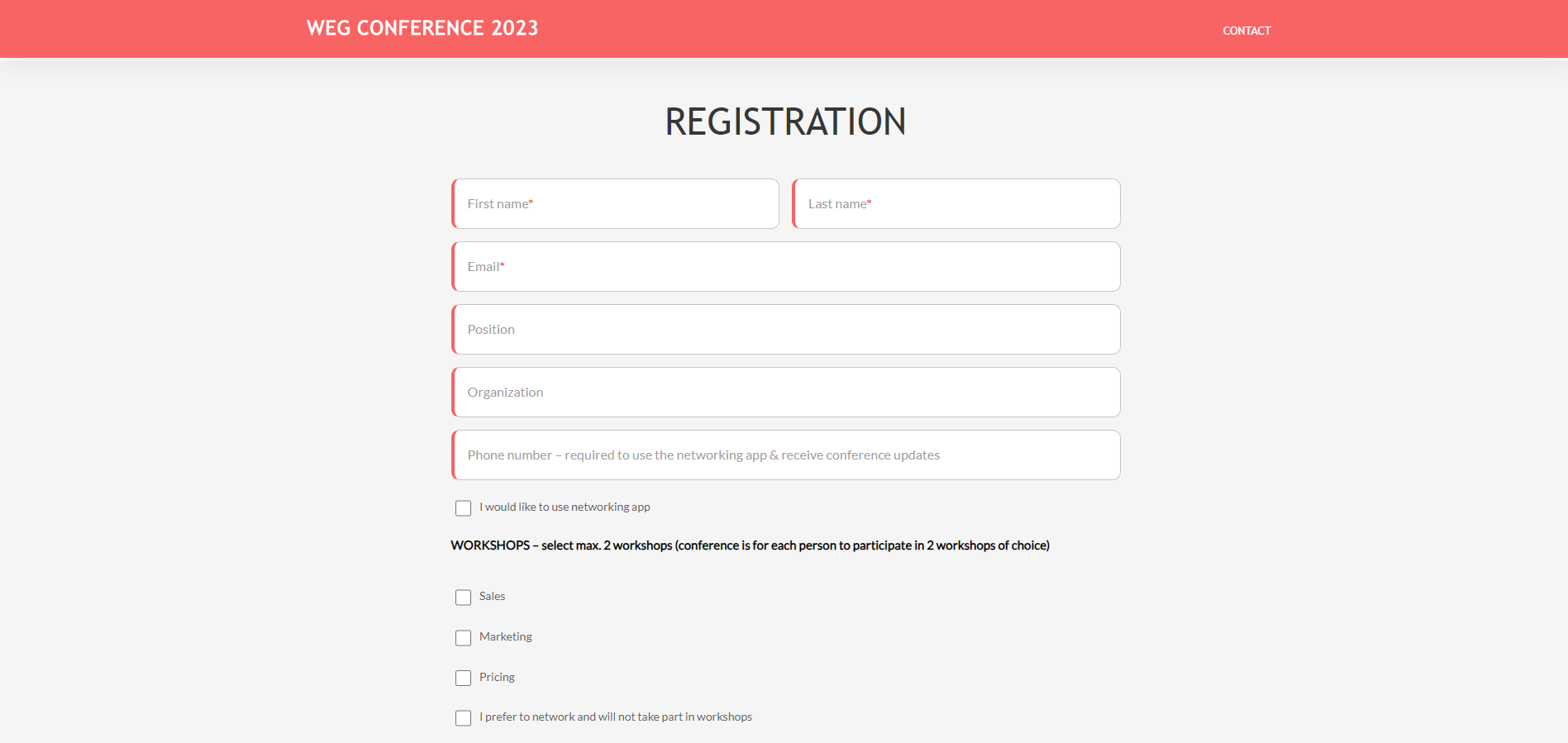Click "I would like to use networking app" label

(565, 507)
